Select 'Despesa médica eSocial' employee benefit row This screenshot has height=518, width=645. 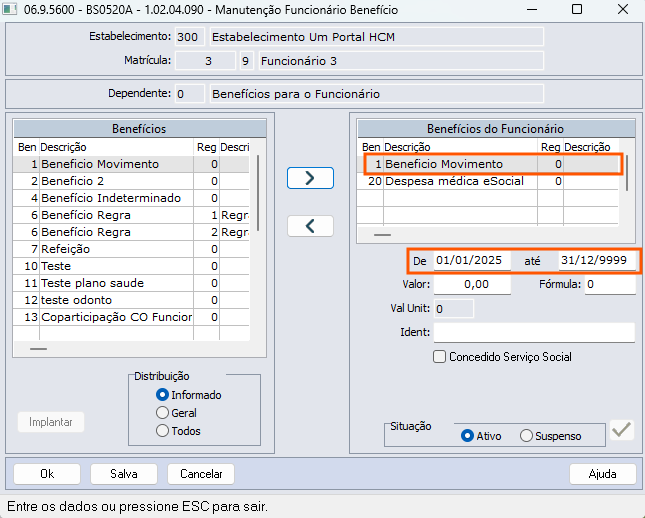[x=488, y=181]
